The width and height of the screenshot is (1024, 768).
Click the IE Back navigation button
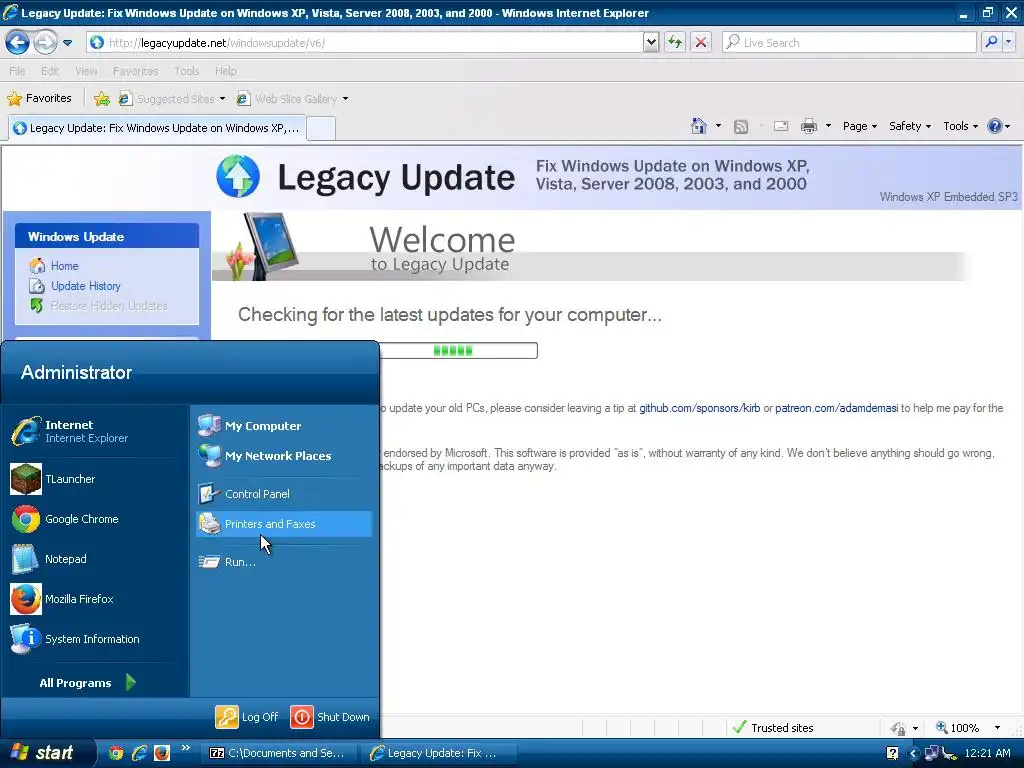click(x=18, y=43)
